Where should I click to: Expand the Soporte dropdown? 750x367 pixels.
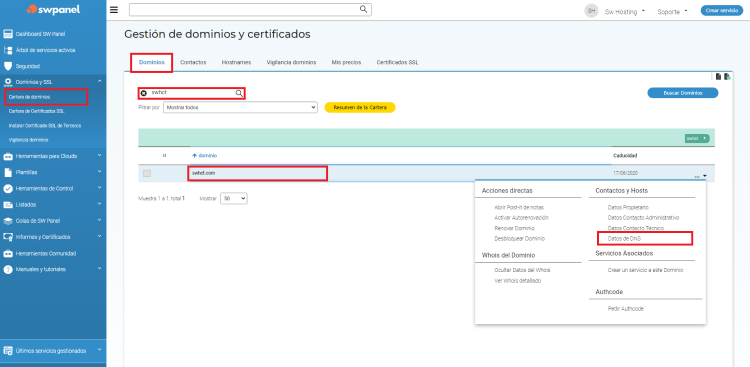point(672,11)
